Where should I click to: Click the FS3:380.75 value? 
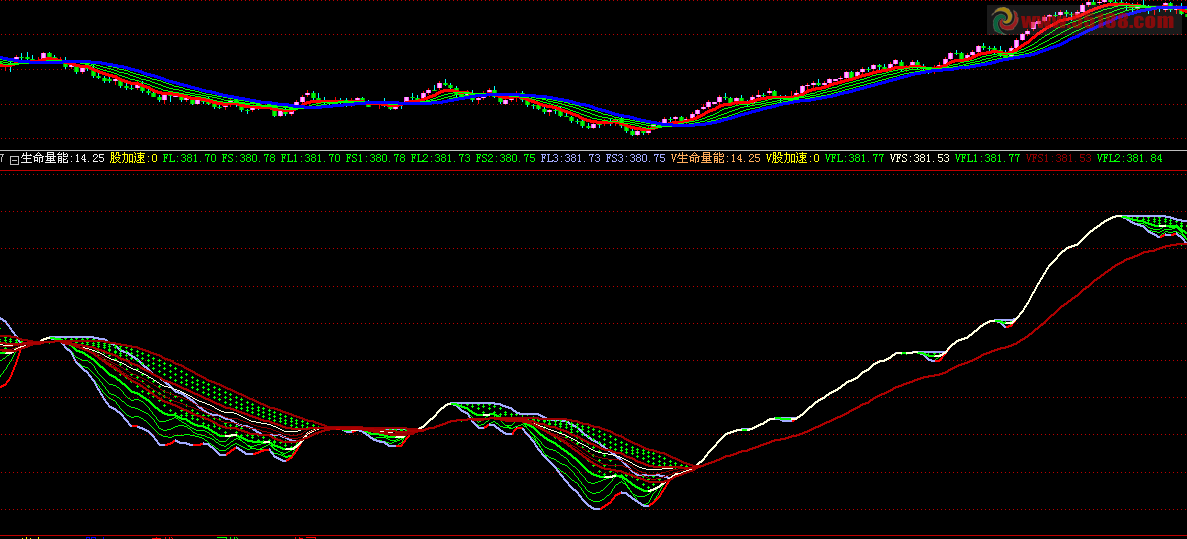point(636,158)
